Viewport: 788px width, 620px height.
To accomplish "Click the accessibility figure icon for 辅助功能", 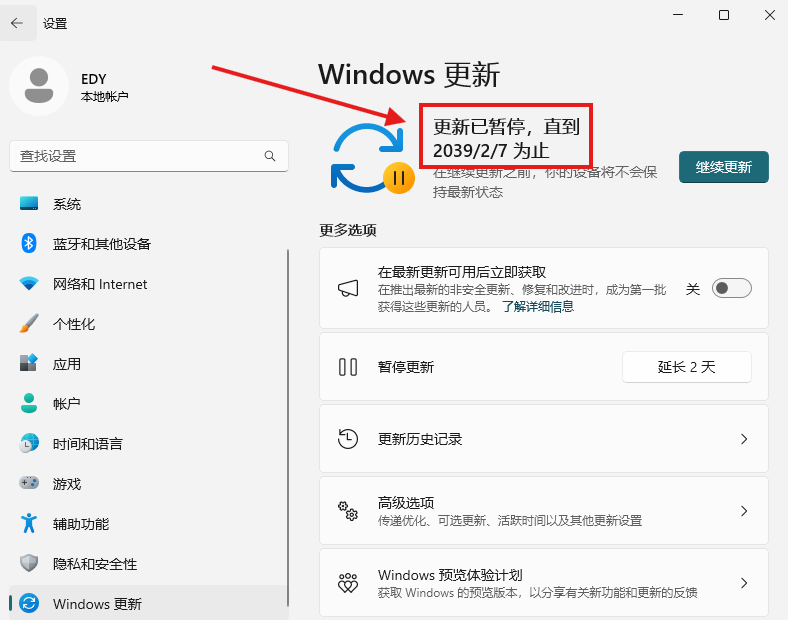I will pyautogui.click(x=29, y=523).
